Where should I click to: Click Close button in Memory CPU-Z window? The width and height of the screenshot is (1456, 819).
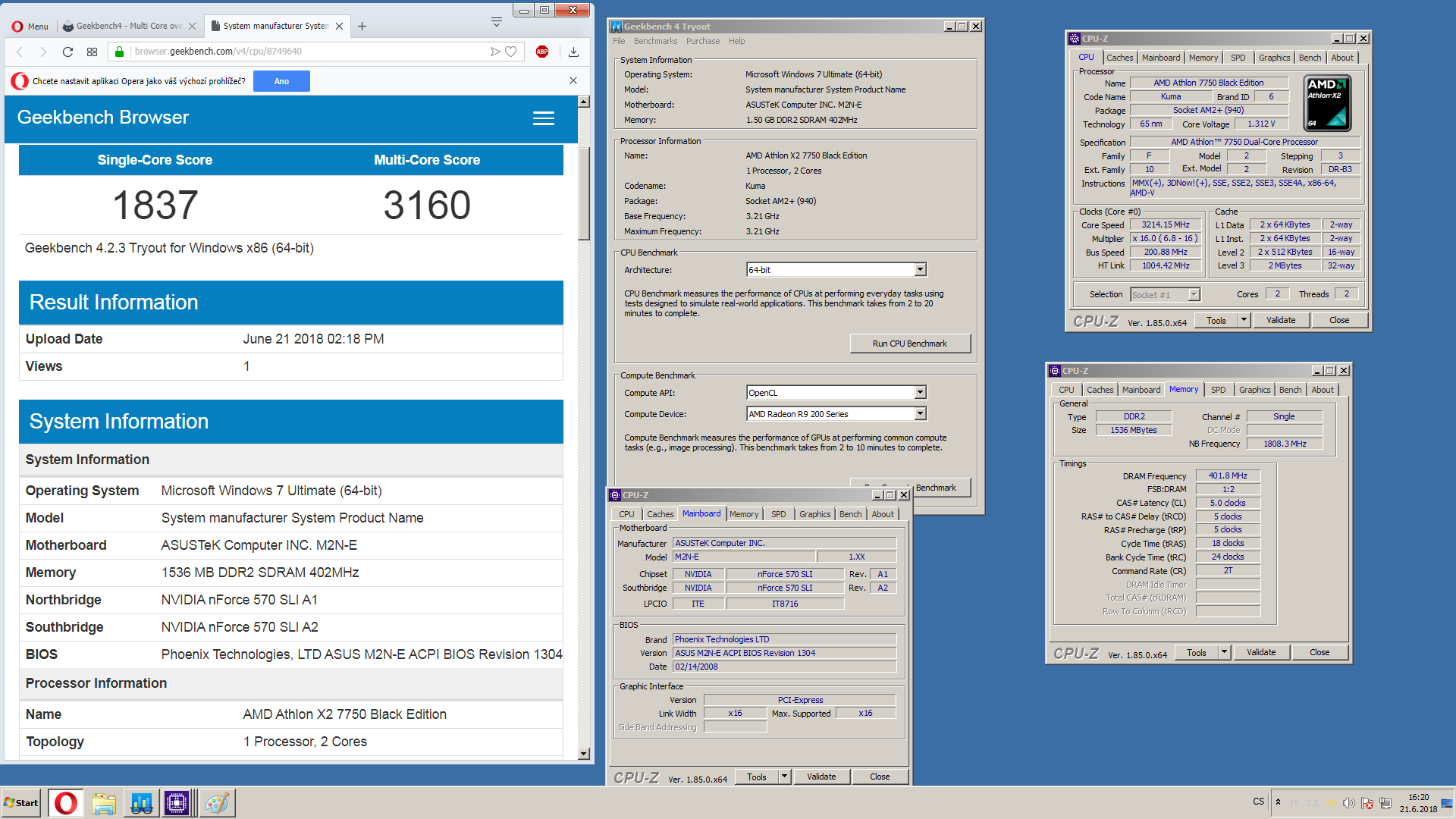1319,652
